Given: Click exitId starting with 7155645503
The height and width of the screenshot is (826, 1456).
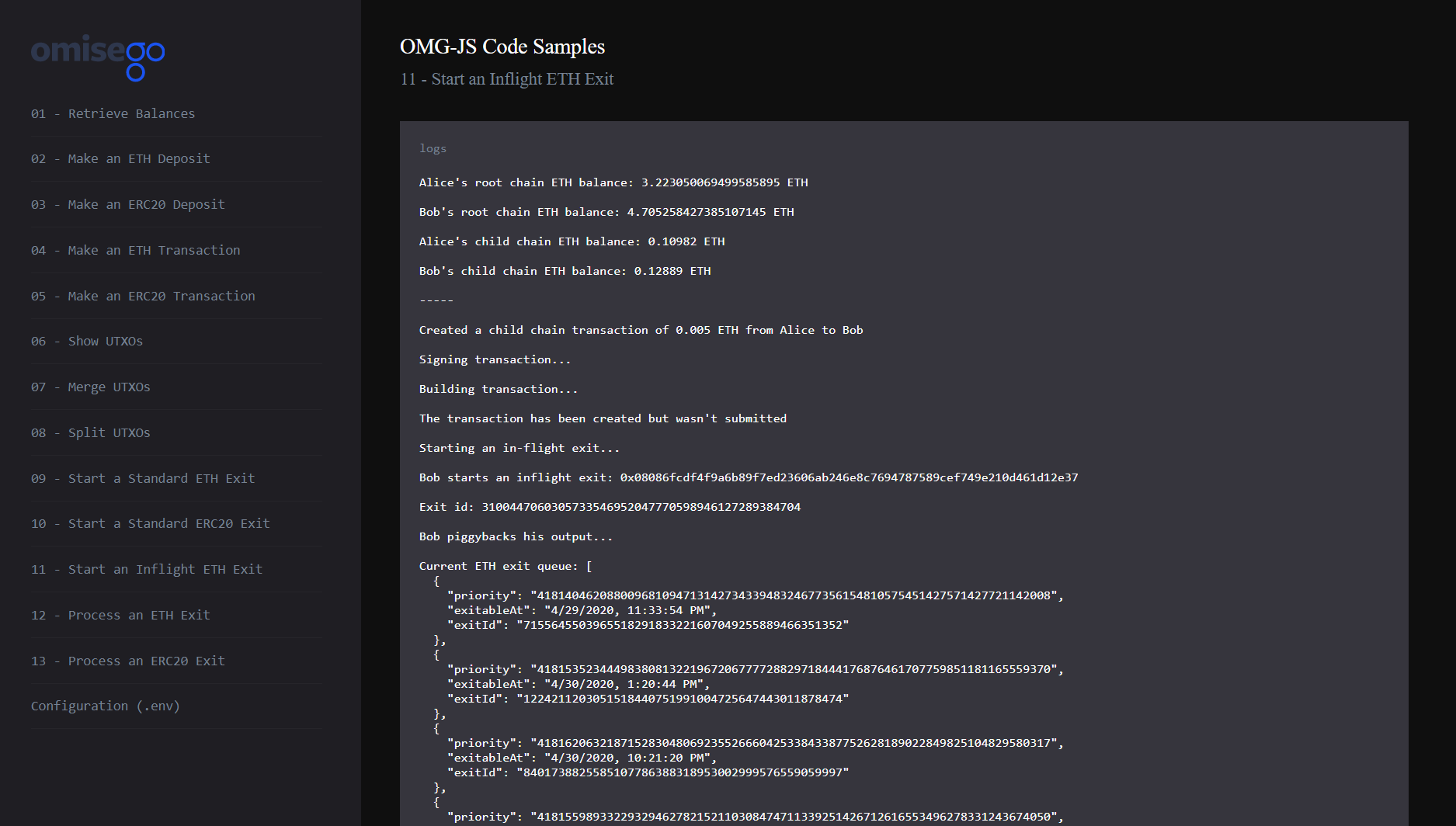Looking at the screenshot, I should (648, 625).
